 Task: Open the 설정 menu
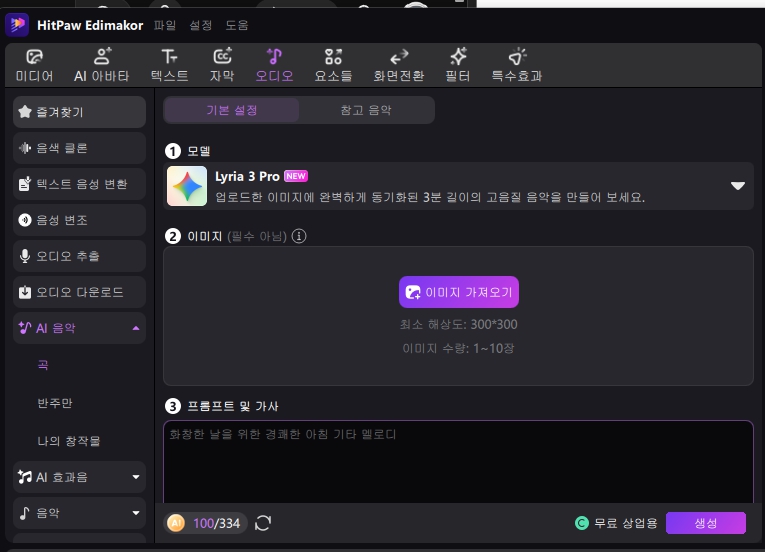(x=201, y=25)
